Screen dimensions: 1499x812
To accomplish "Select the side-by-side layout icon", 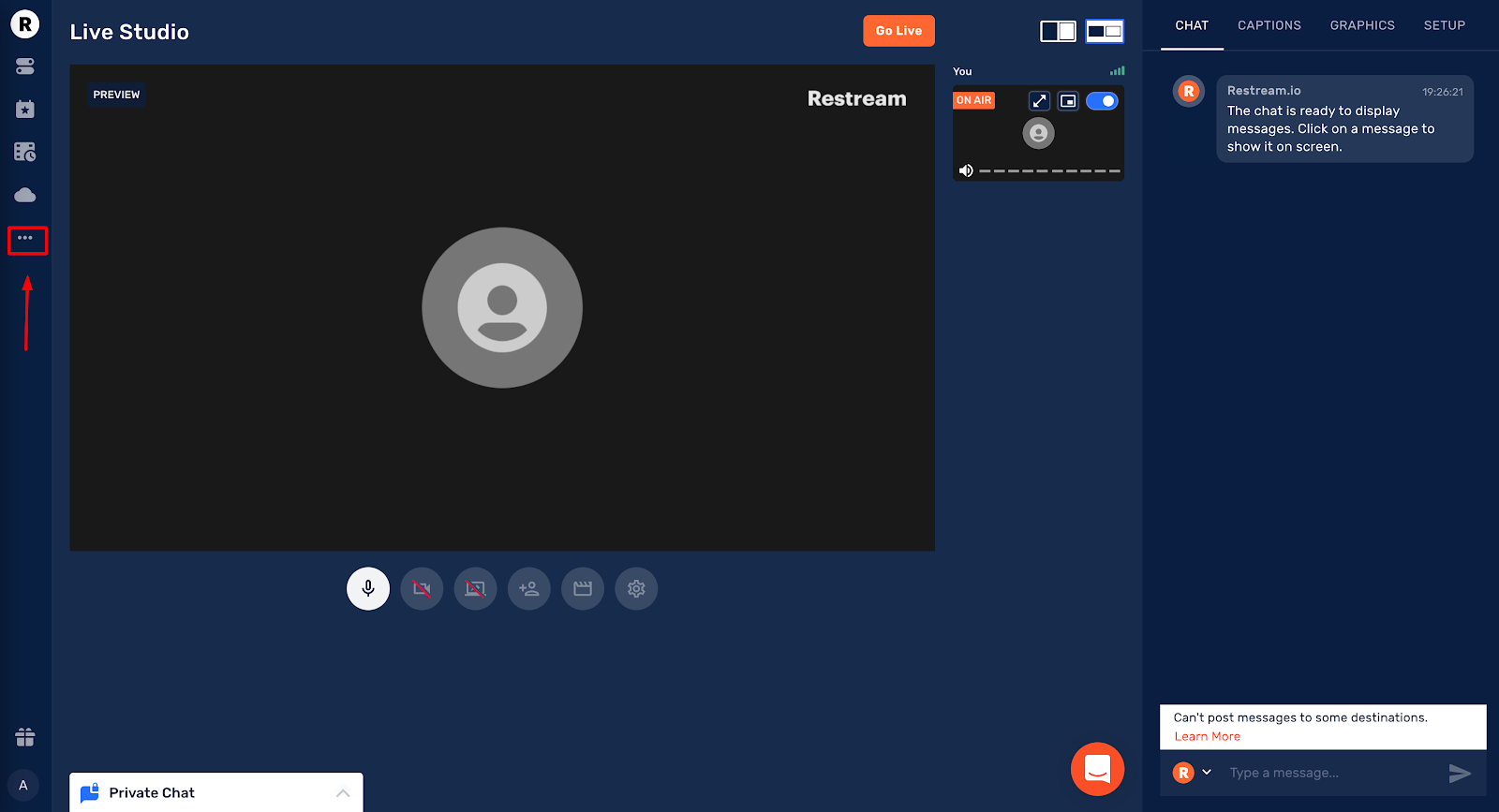I will [x=1058, y=31].
